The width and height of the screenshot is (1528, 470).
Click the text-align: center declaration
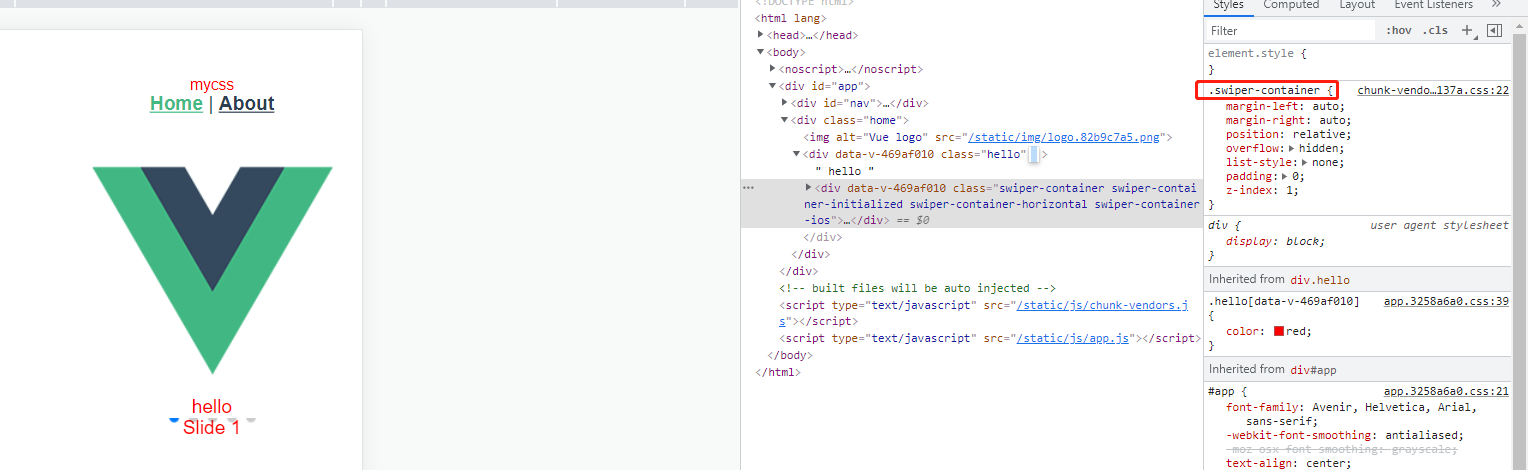(x=1288, y=463)
